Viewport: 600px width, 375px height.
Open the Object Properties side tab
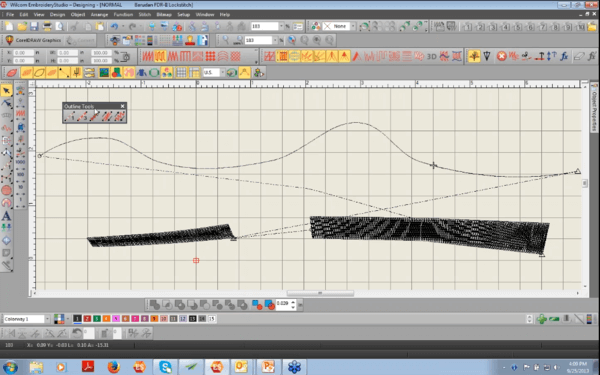pos(594,107)
